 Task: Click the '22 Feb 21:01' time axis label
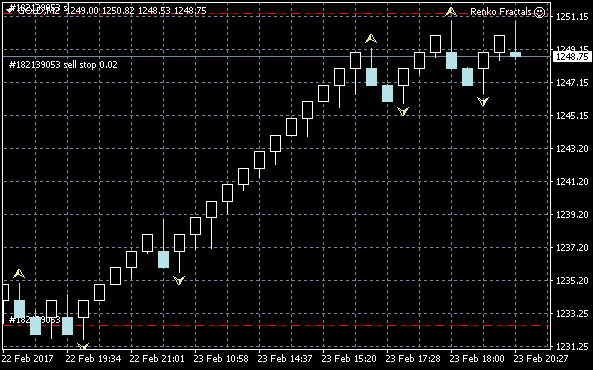157,358
